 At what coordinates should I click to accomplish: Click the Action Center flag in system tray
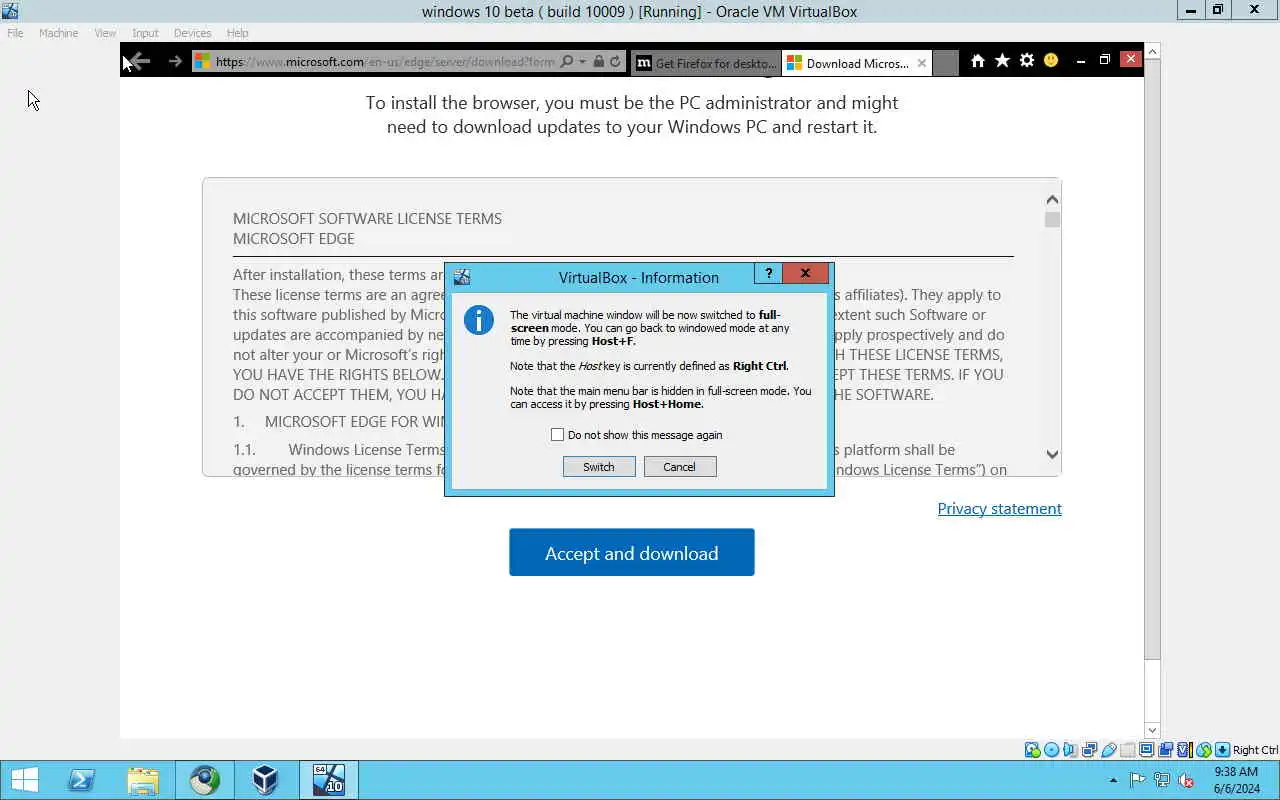[x=1138, y=780]
